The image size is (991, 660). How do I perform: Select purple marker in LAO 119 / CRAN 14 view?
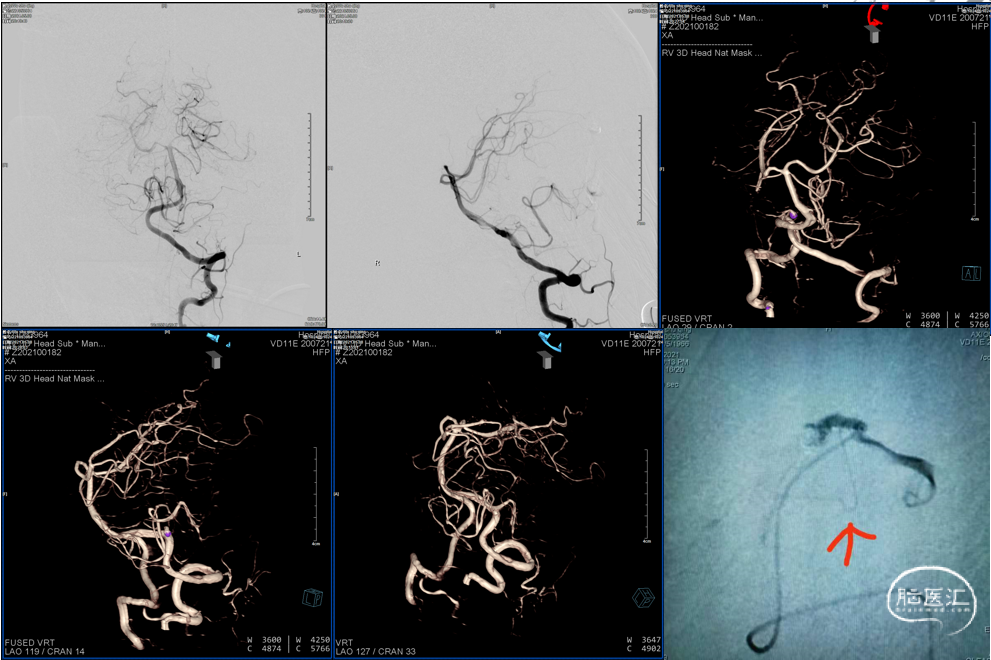click(x=167, y=534)
